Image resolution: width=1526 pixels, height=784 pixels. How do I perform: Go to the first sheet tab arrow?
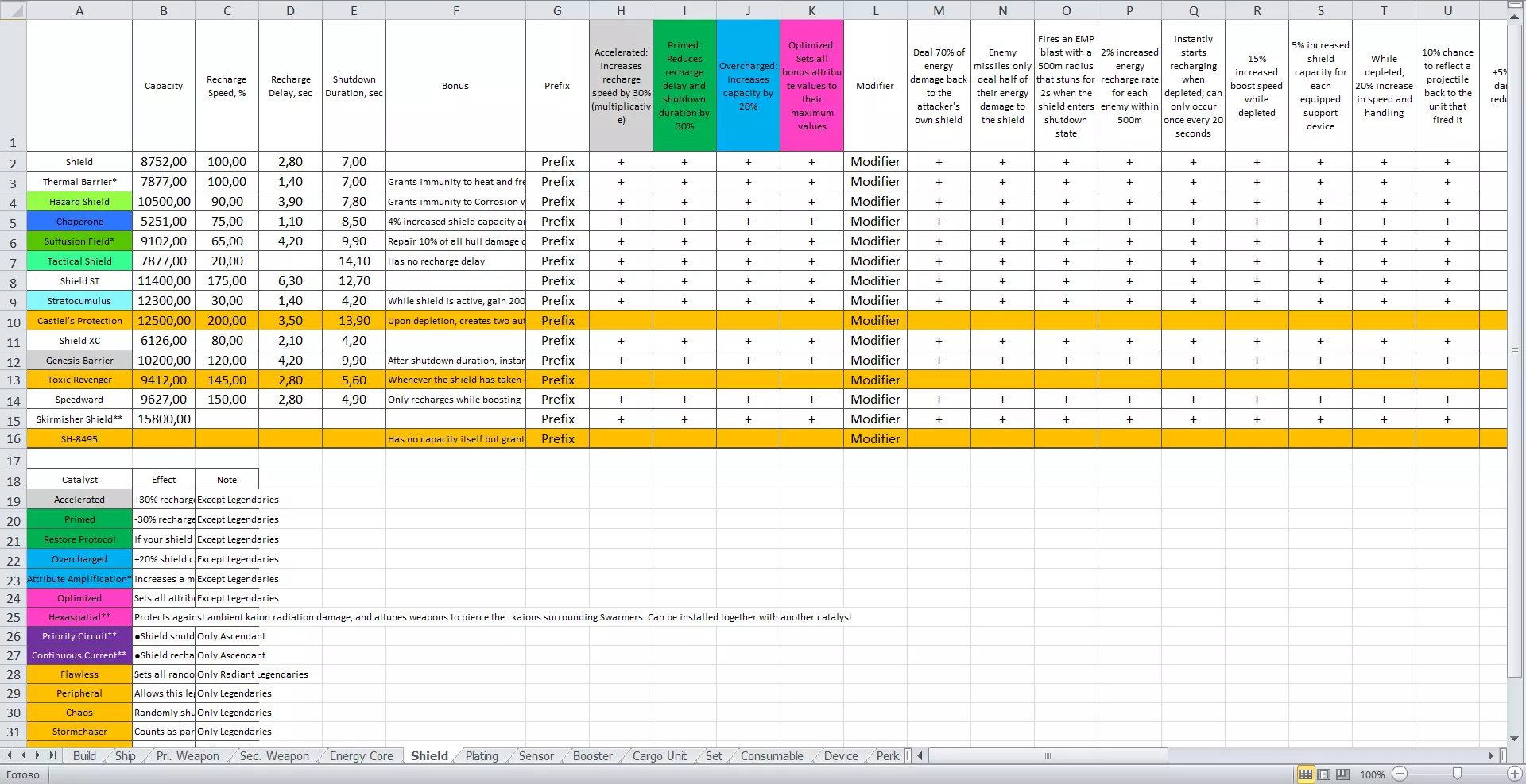click(x=9, y=755)
